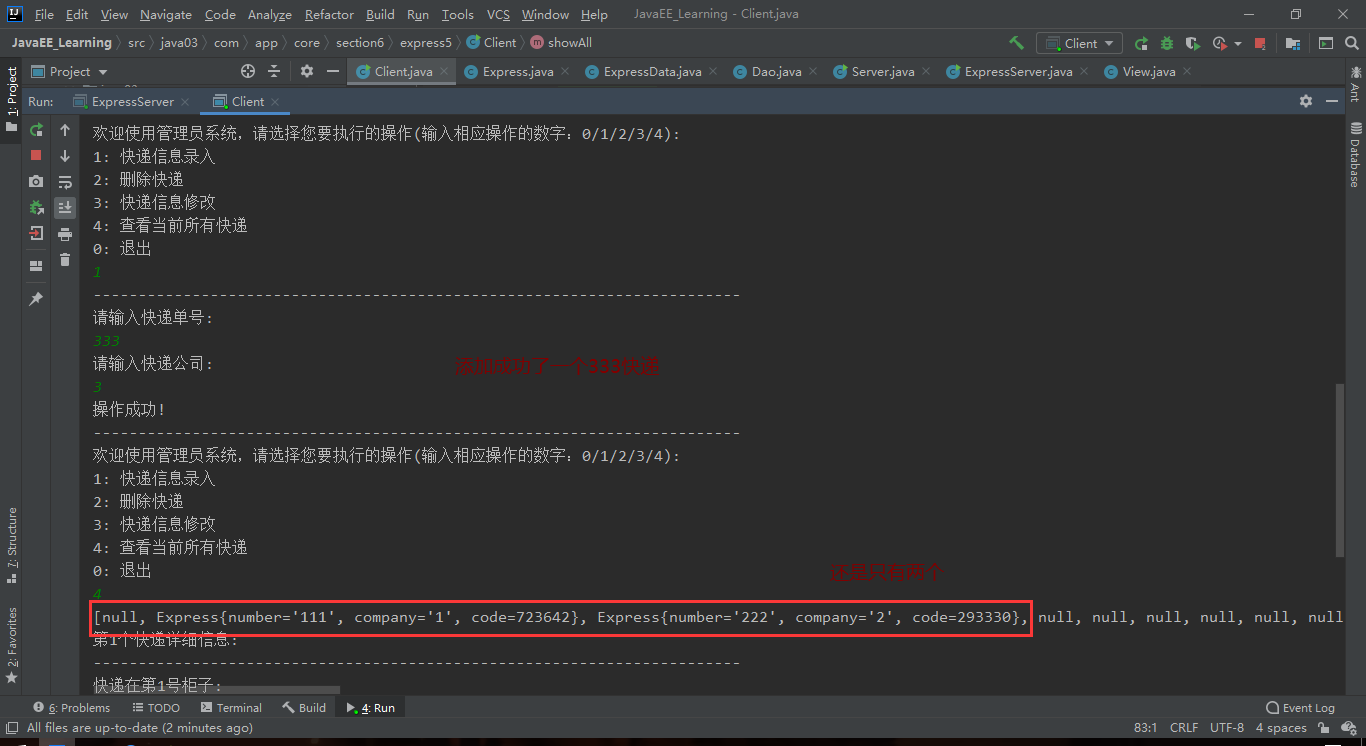The image size is (1366, 746).
Task: Click the section6 breadcrumb
Action: point(359,43)
